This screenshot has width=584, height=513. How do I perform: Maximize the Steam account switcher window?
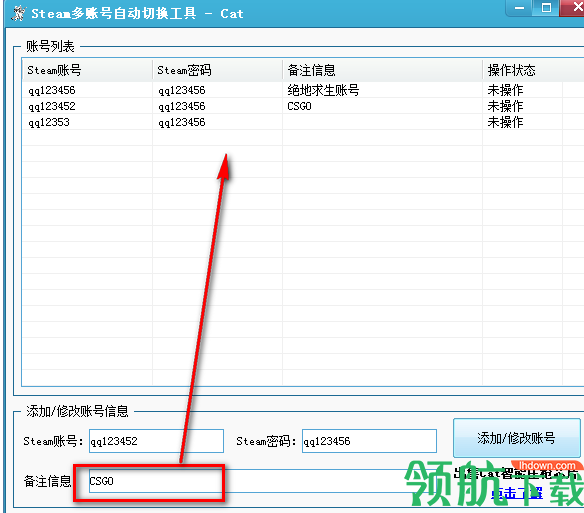point(546,7)
